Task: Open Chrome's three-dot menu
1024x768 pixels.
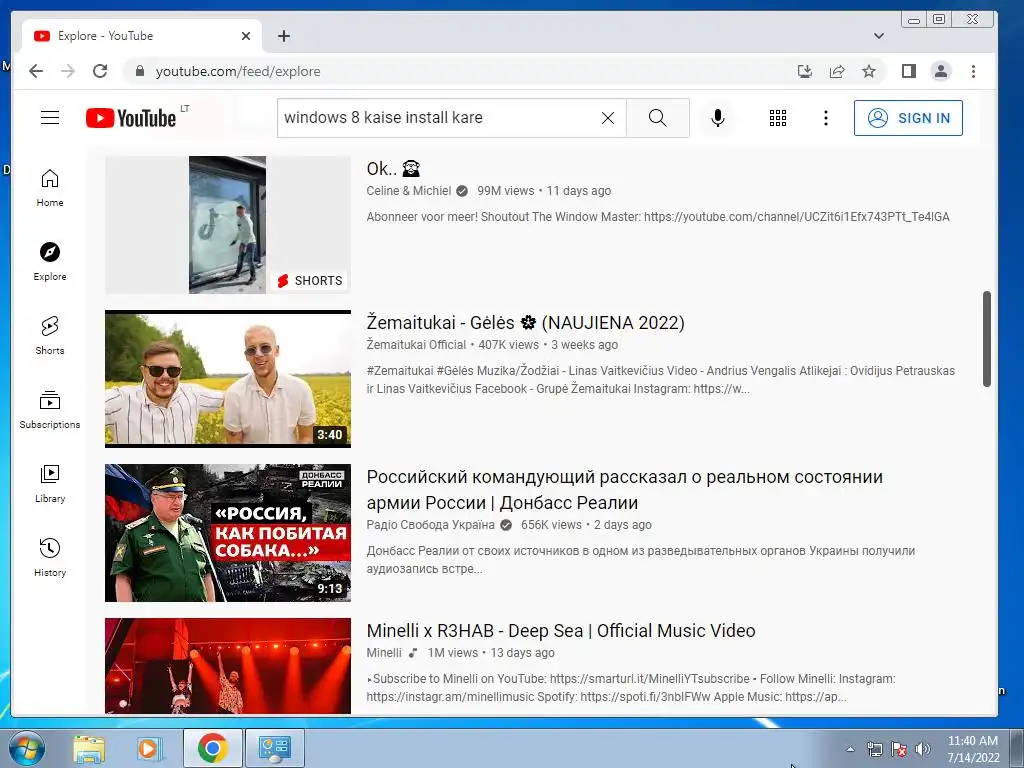Action: click(x=973, y=71)
